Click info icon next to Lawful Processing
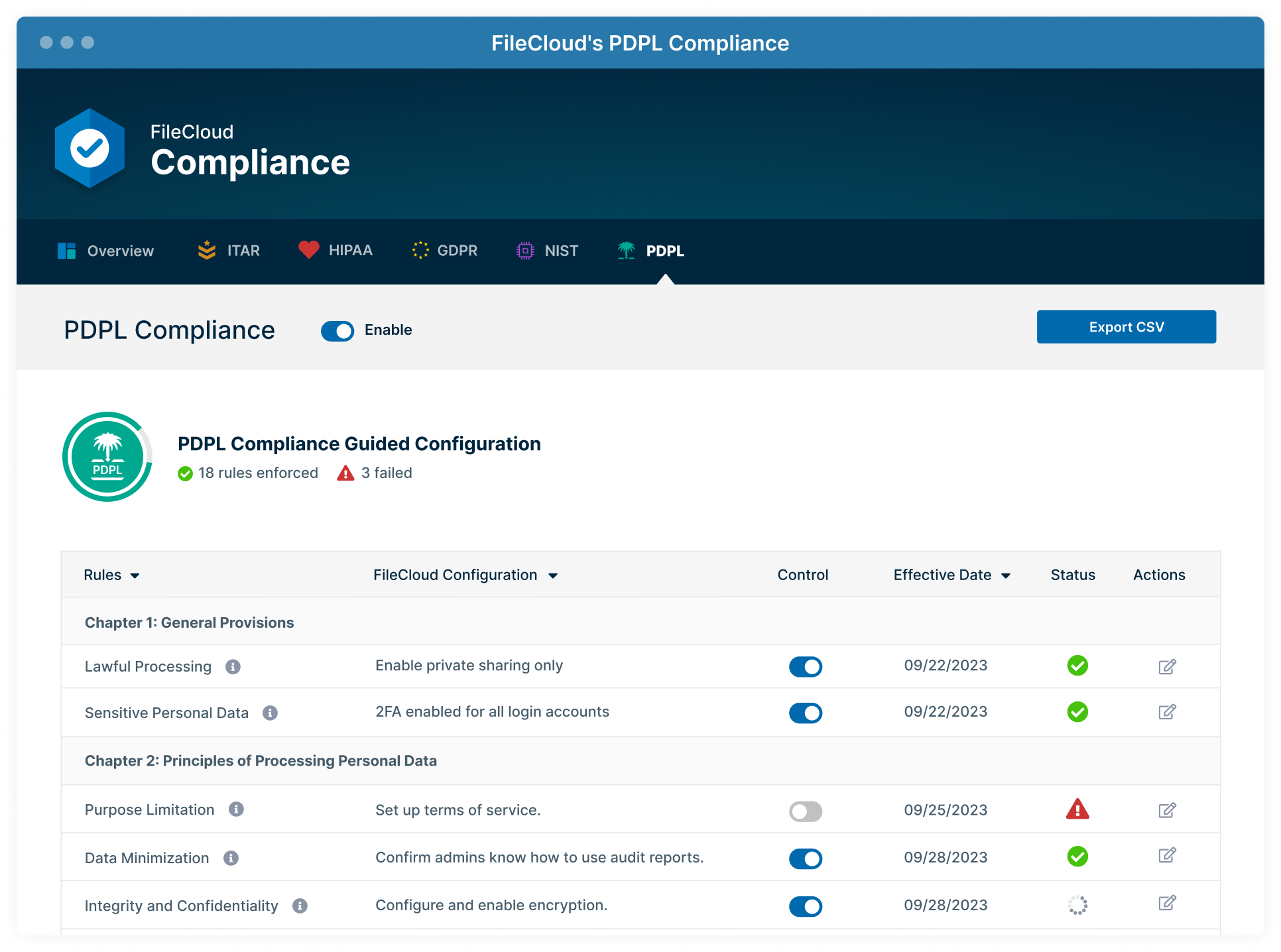Viewport: 1281px width, 952px height. tap(233, 666)
